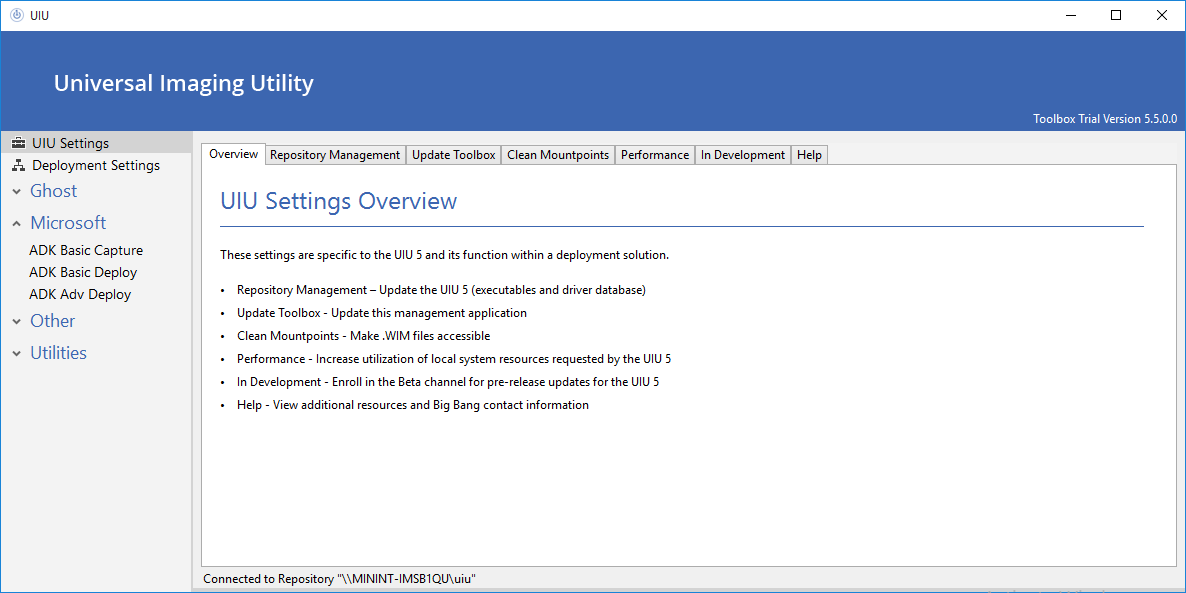The height and width of the screenshot is (593, 1186).
Task: Expand the Other section chevron
Action: coord(17,322)
